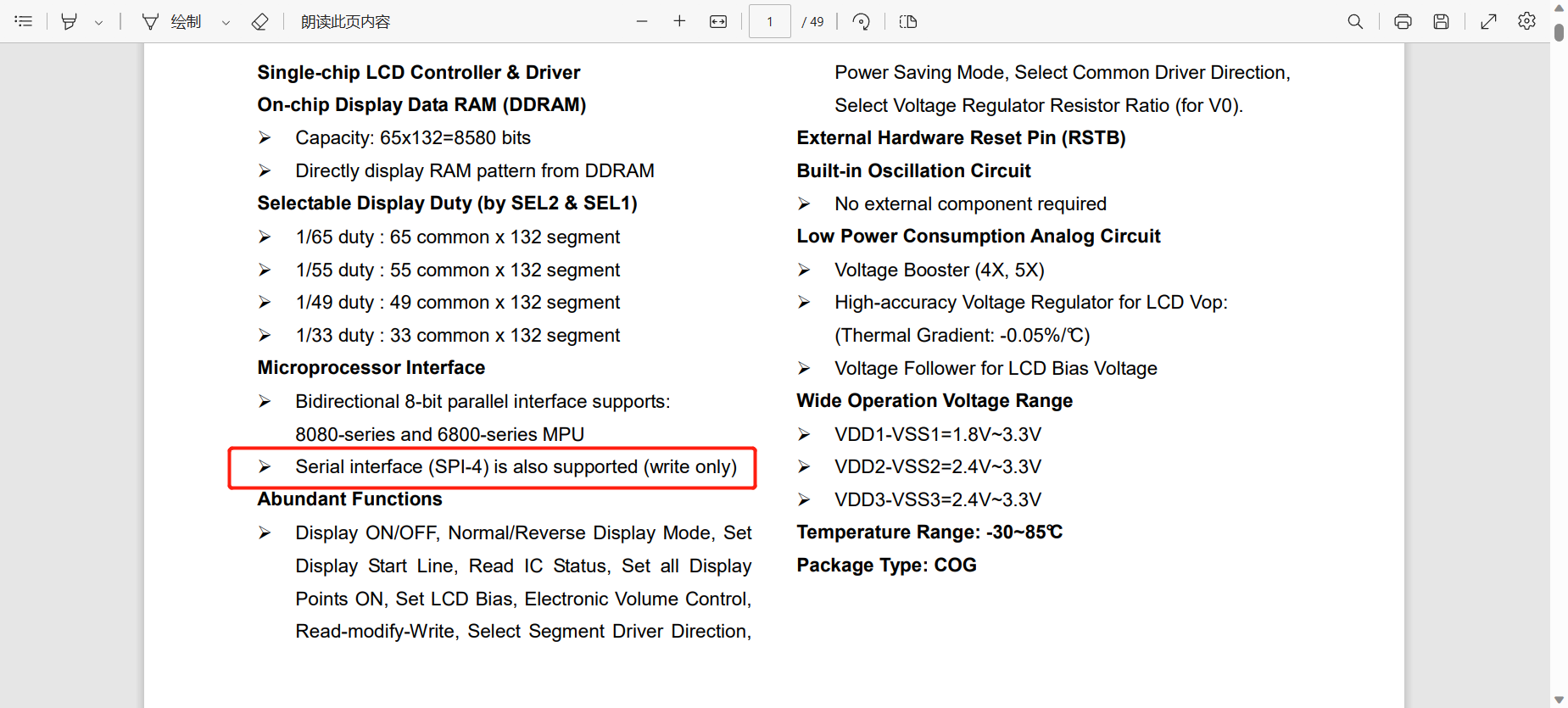Save the PDF with the floppy icon

coord(1441,21)
